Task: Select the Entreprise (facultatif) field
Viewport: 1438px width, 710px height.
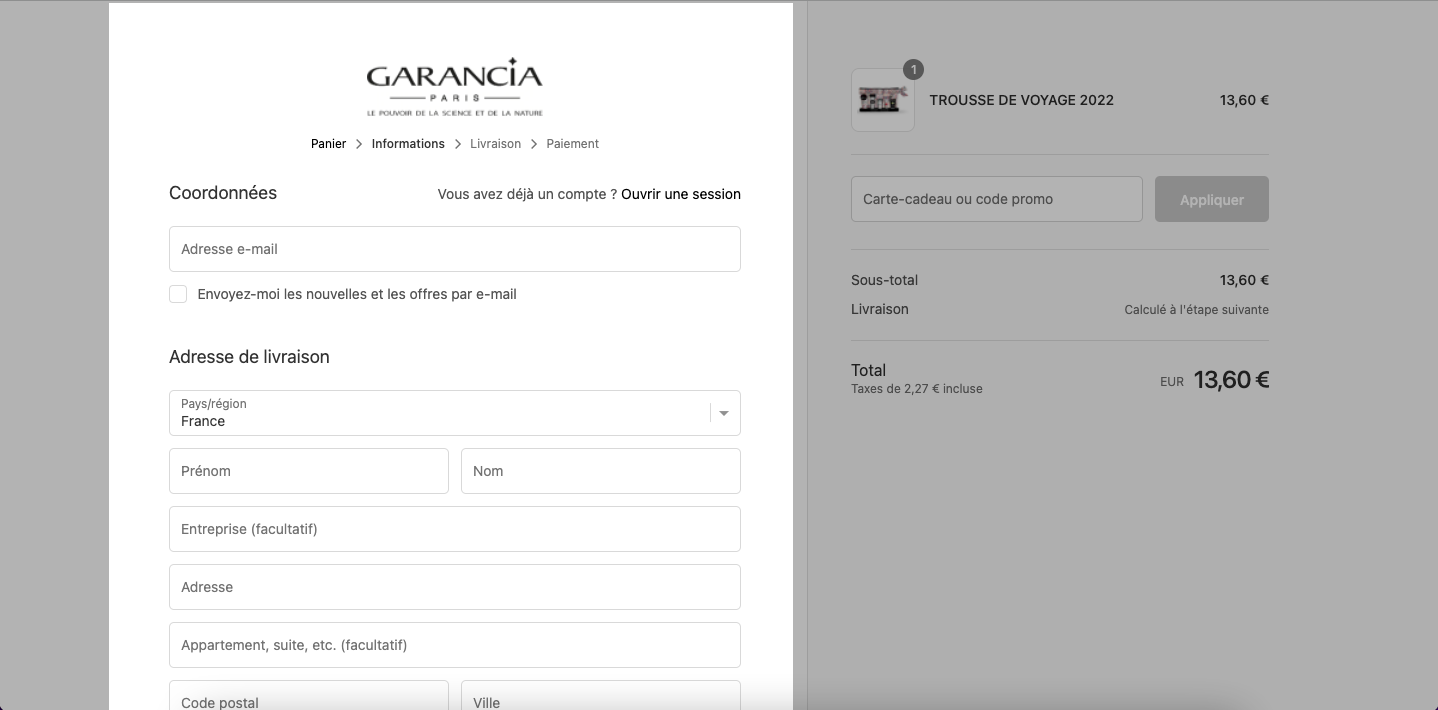Action: pyautogui.click(x=455, y=529)
